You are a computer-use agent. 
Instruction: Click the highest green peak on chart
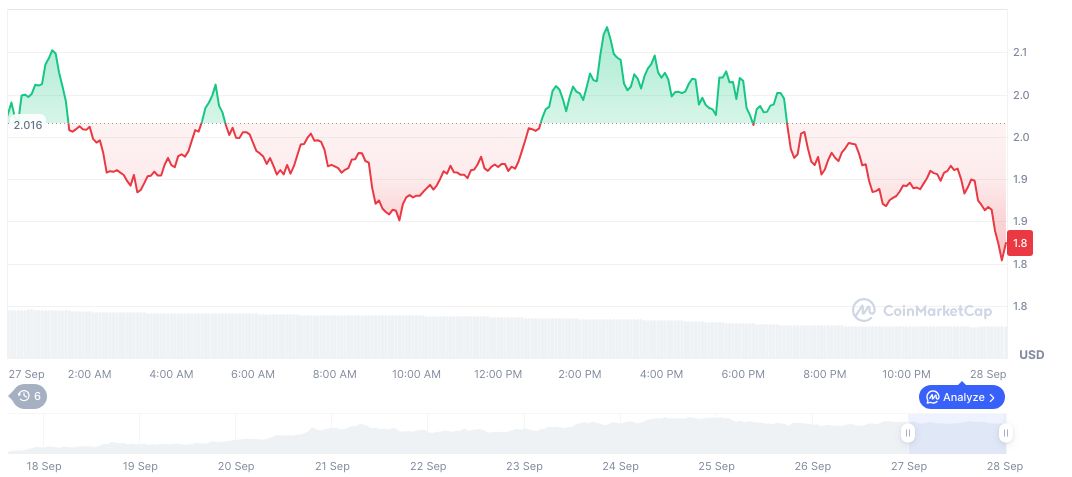coord(606,28)
